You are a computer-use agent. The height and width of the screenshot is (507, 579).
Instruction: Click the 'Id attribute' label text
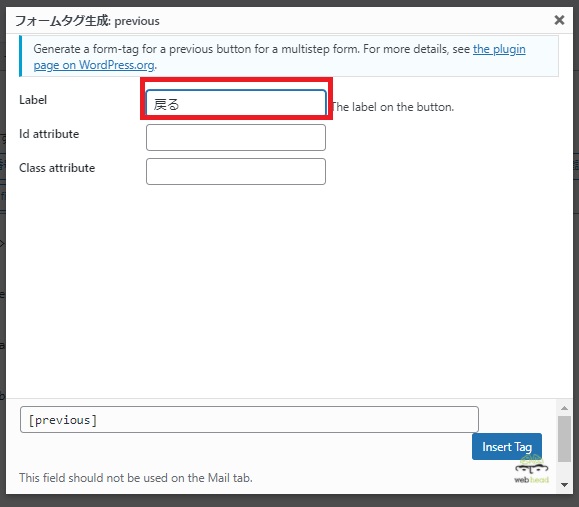[x=49, y=134]
